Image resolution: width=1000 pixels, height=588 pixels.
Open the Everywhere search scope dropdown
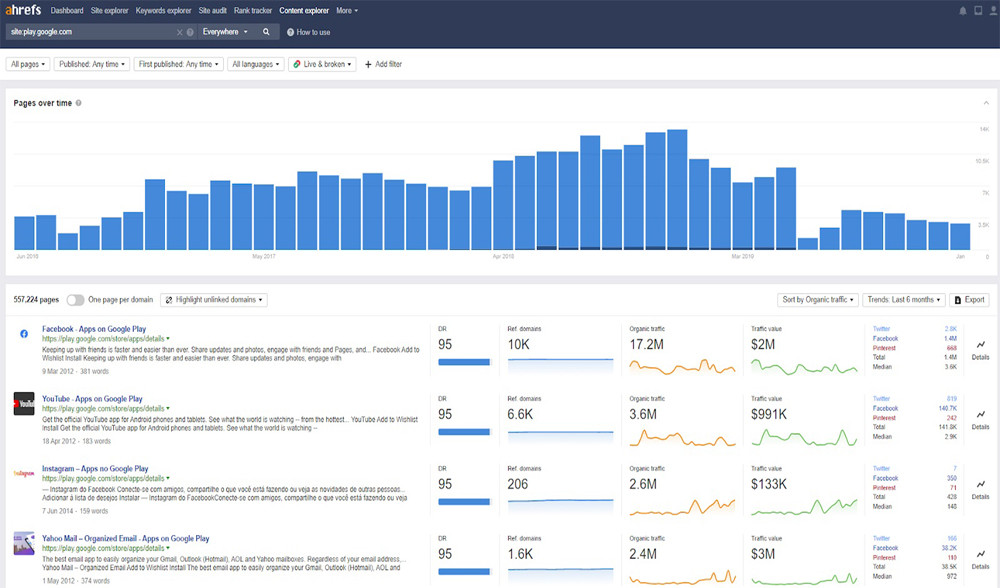[x=225, y=32]
